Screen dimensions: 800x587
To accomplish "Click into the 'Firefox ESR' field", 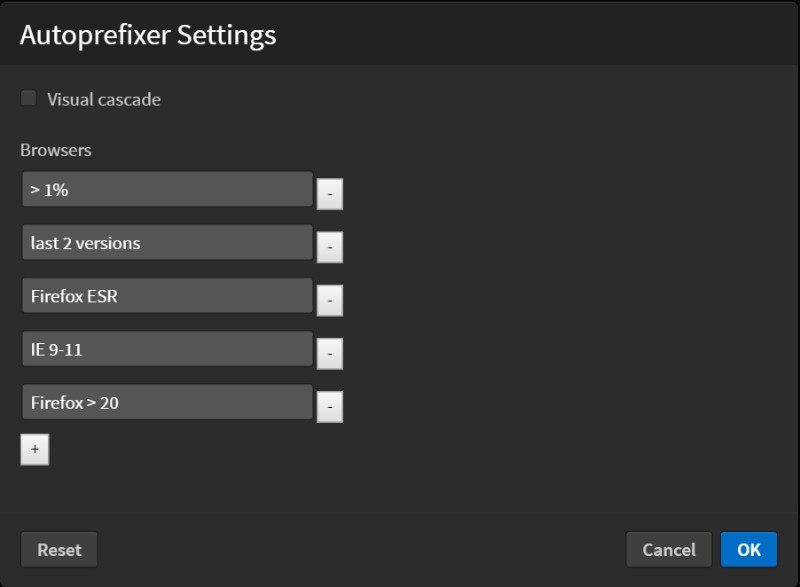I will coord(167,296).
